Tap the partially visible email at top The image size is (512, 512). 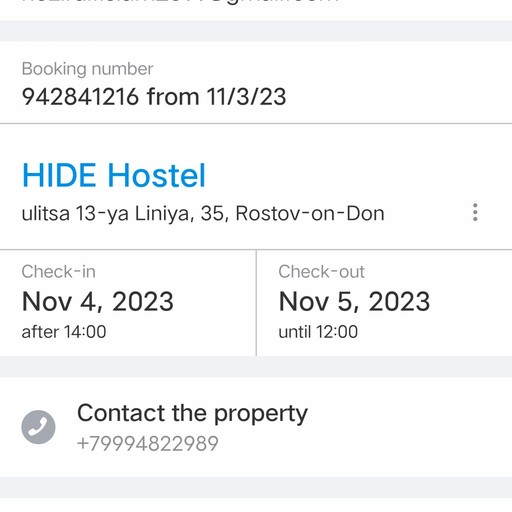[x=180, y=2]
